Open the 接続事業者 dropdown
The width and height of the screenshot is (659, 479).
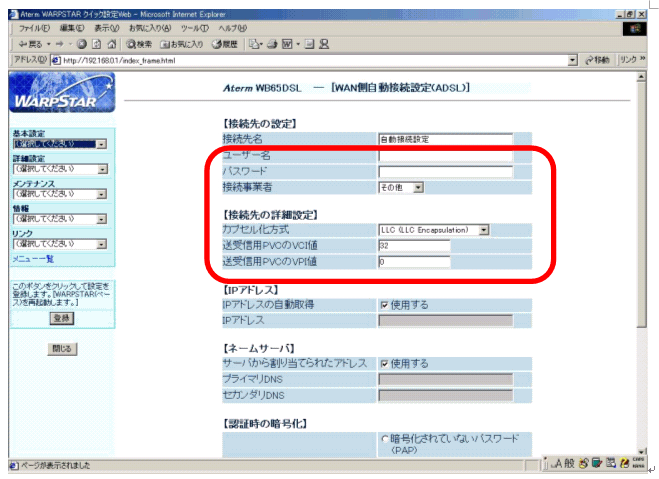pos(401,186)
